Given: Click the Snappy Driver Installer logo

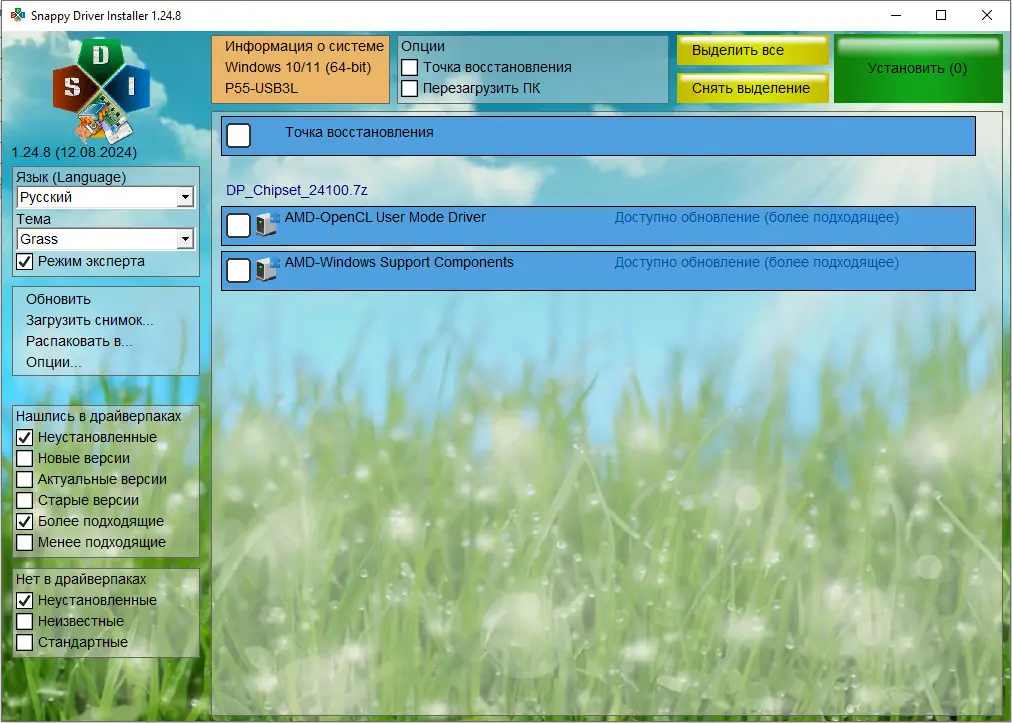Looking at the screenshot, I should [x=100, y=85].
